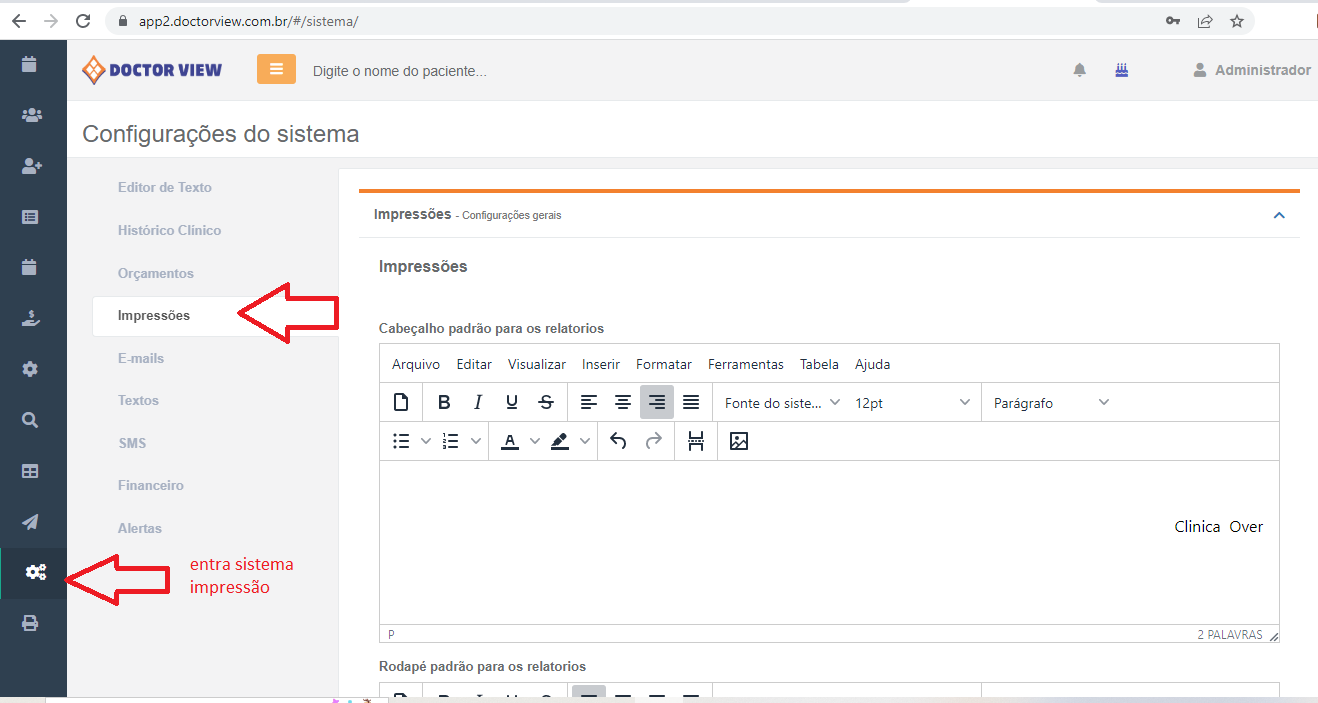The height and width of the screenshot is (703, 1318).
Task: Open the notifications bell icon
Action: (x=1080, y=70)
